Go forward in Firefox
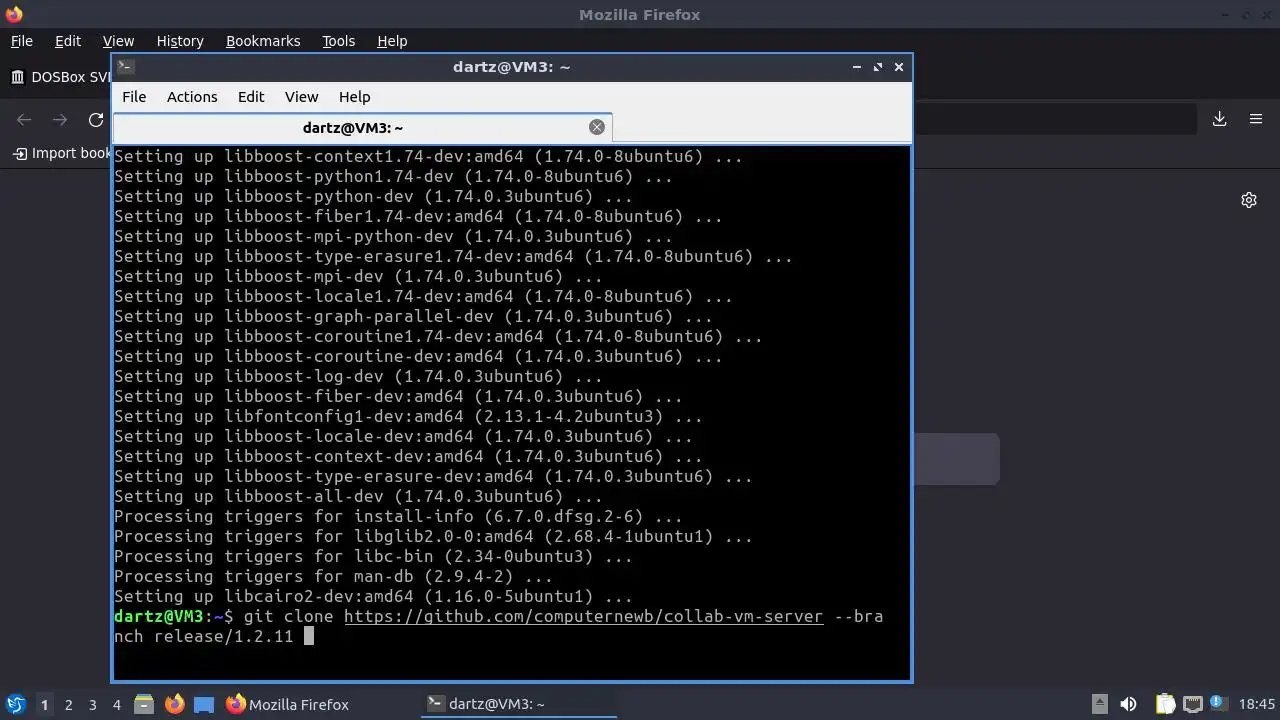 [x=60, y=120]
